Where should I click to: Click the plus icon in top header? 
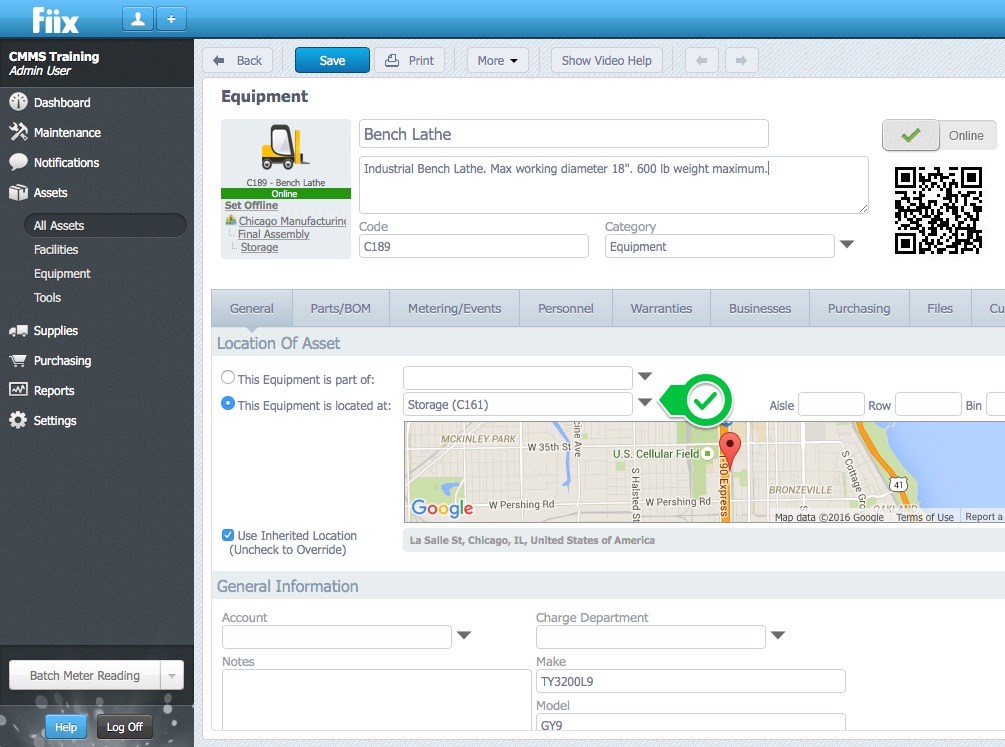point(170,19)
